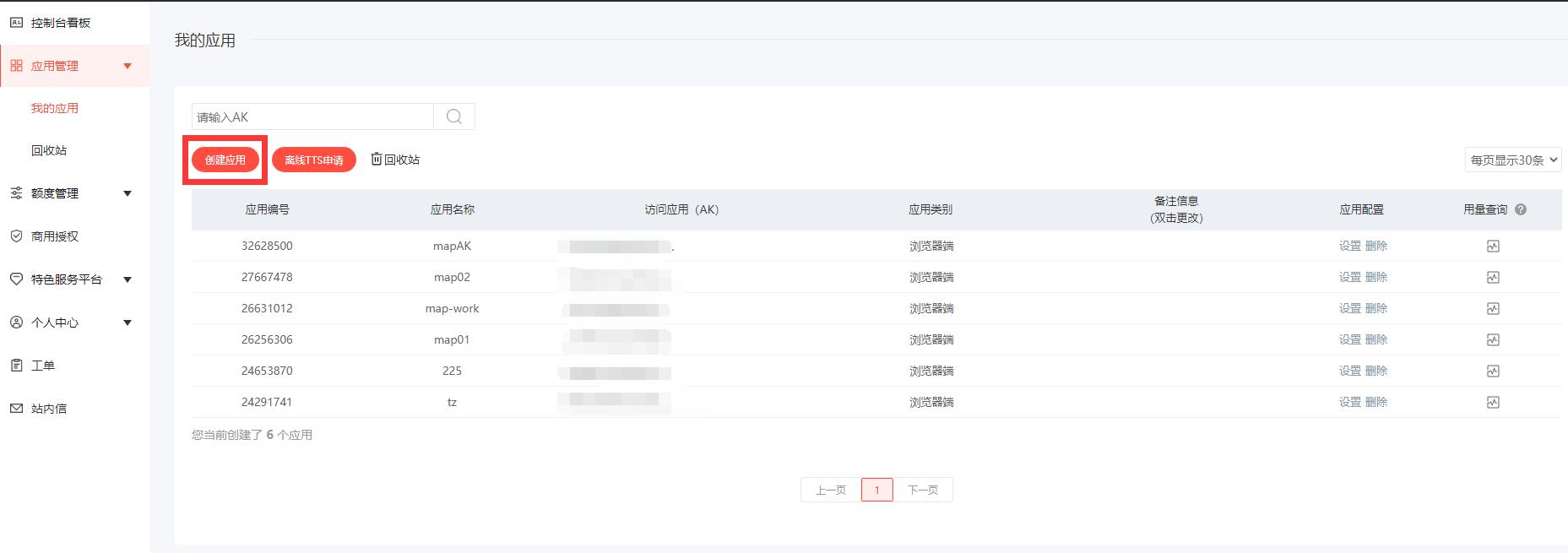Click the 应用类别 column header
This screenshot has width=1568, height=553.
pos(930,209)
